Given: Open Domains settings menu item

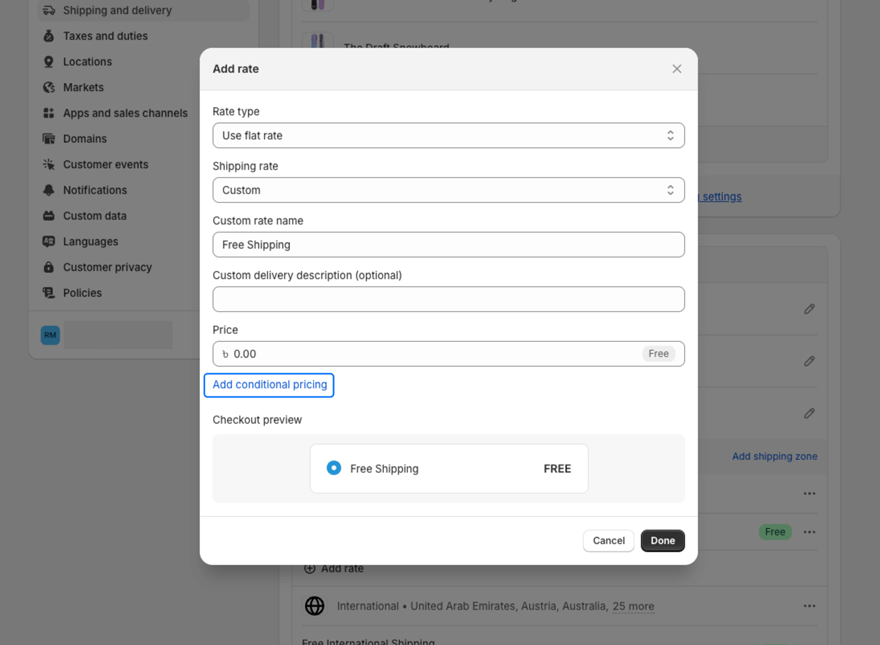Looking at the screenshot, I should [85, 139].
